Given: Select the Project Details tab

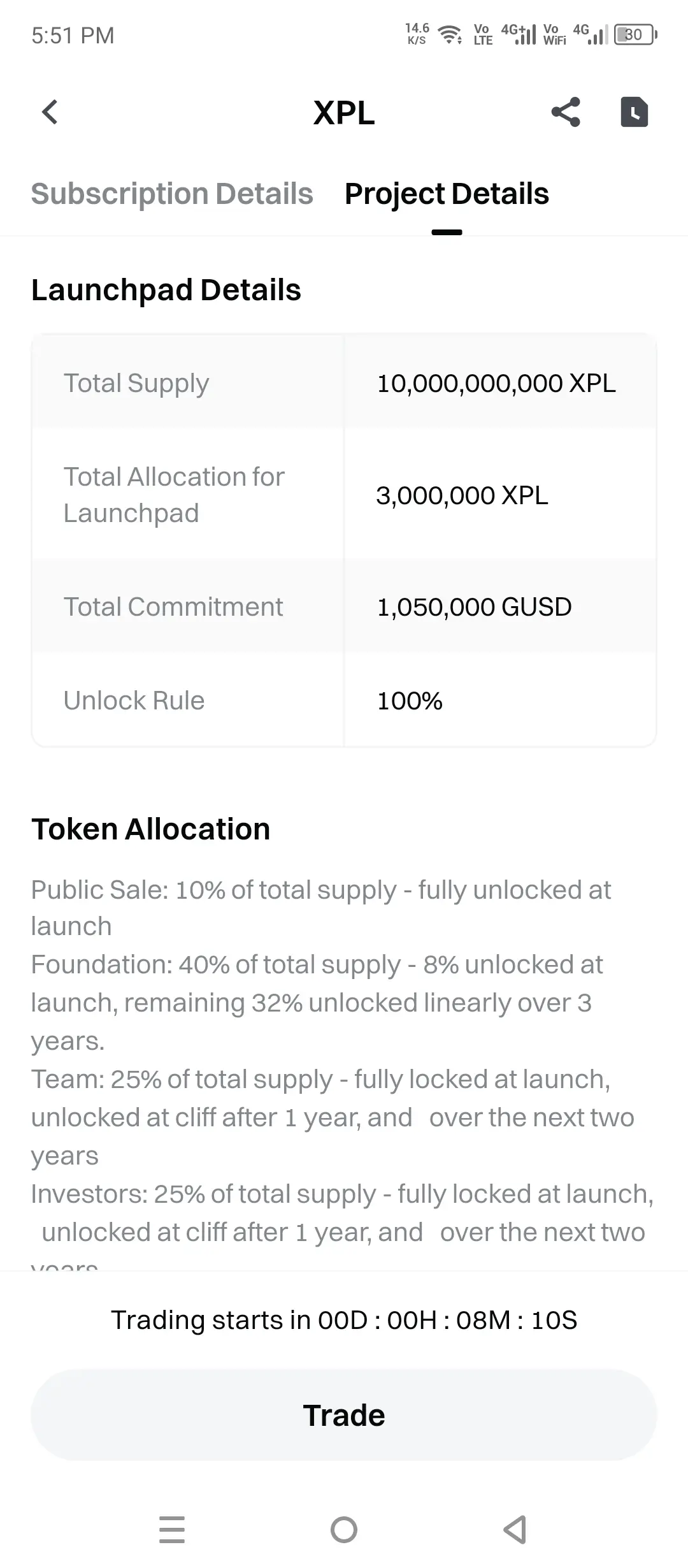Looking at the screenshot, I should click(x=447, y=194).
